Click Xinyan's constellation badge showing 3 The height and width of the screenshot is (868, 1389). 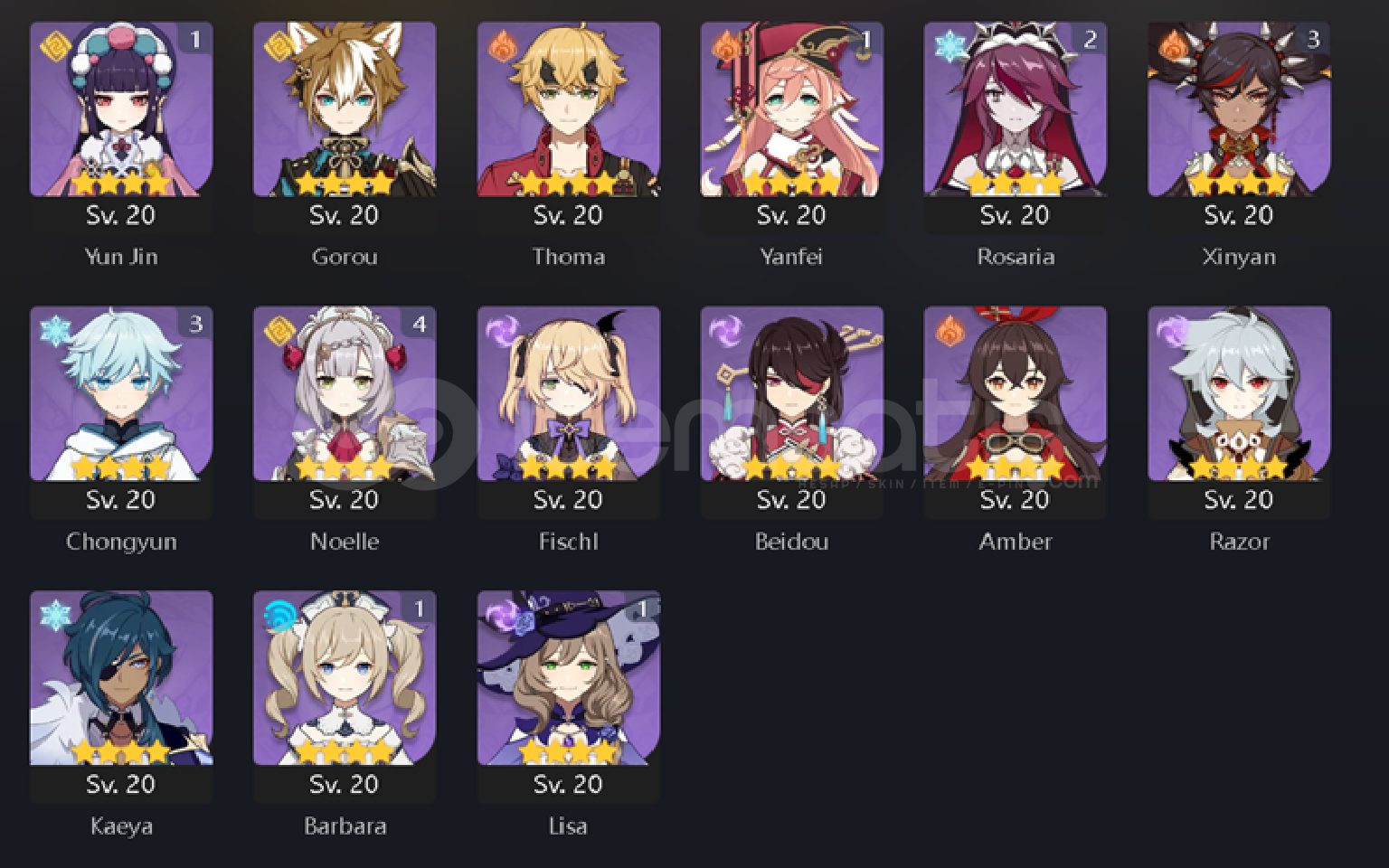(x=1313, y=40)
